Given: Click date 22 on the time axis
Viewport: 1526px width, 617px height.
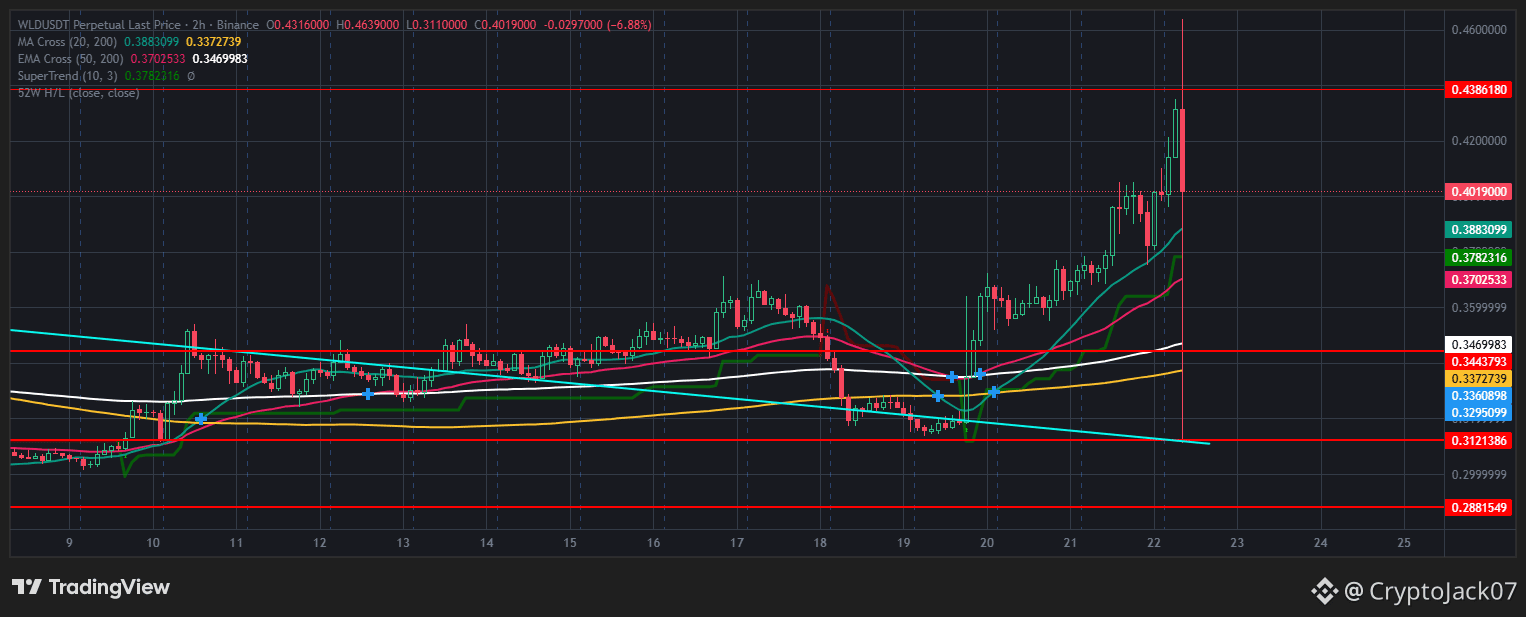Looking at the screenshot, I should coord(1153,543).
